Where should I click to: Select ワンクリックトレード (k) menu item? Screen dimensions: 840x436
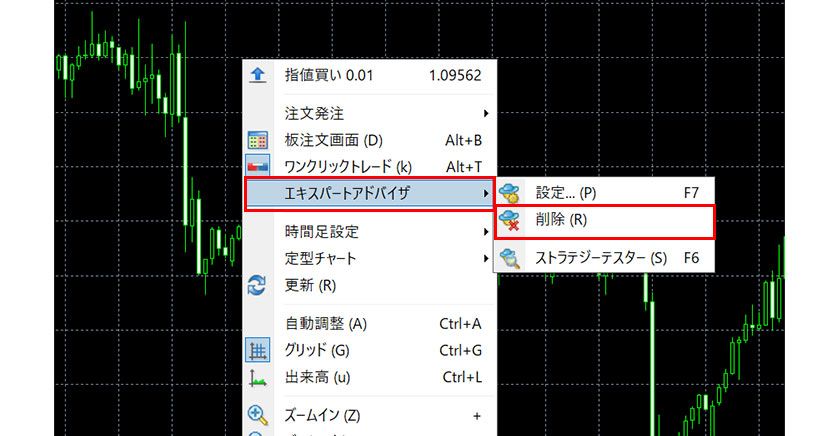(370, 167)
